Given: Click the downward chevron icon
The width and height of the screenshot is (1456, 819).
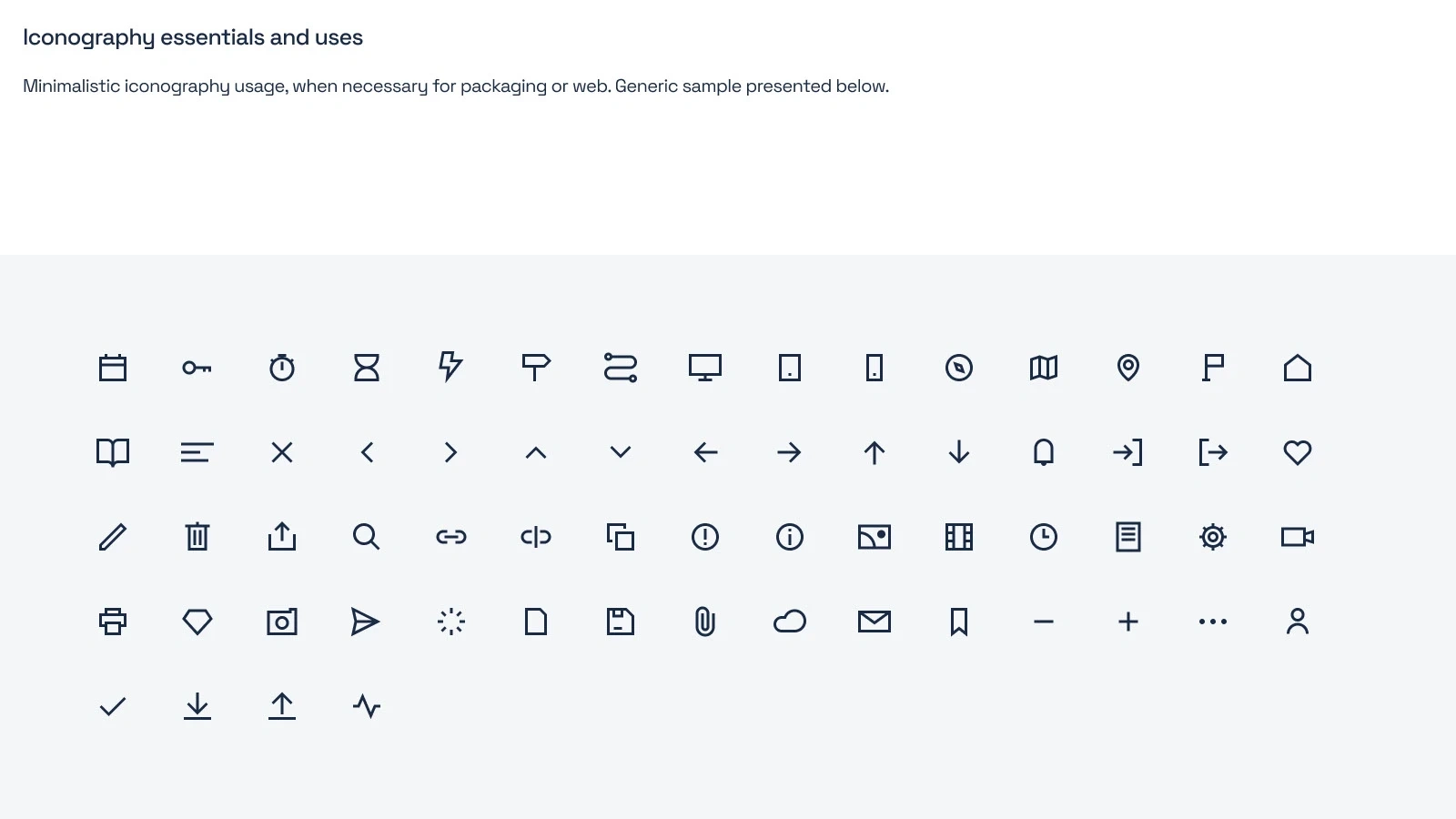Looking at the screenshot, I should point(621,452).
